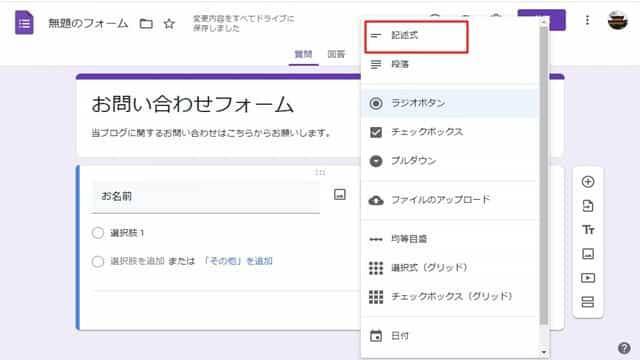
Task: Add a section from the side toolbar
Action: [588, 302]
